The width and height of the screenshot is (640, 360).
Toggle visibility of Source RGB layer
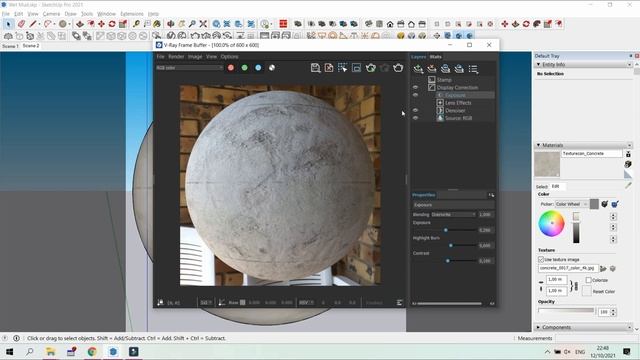pos(416,118)
